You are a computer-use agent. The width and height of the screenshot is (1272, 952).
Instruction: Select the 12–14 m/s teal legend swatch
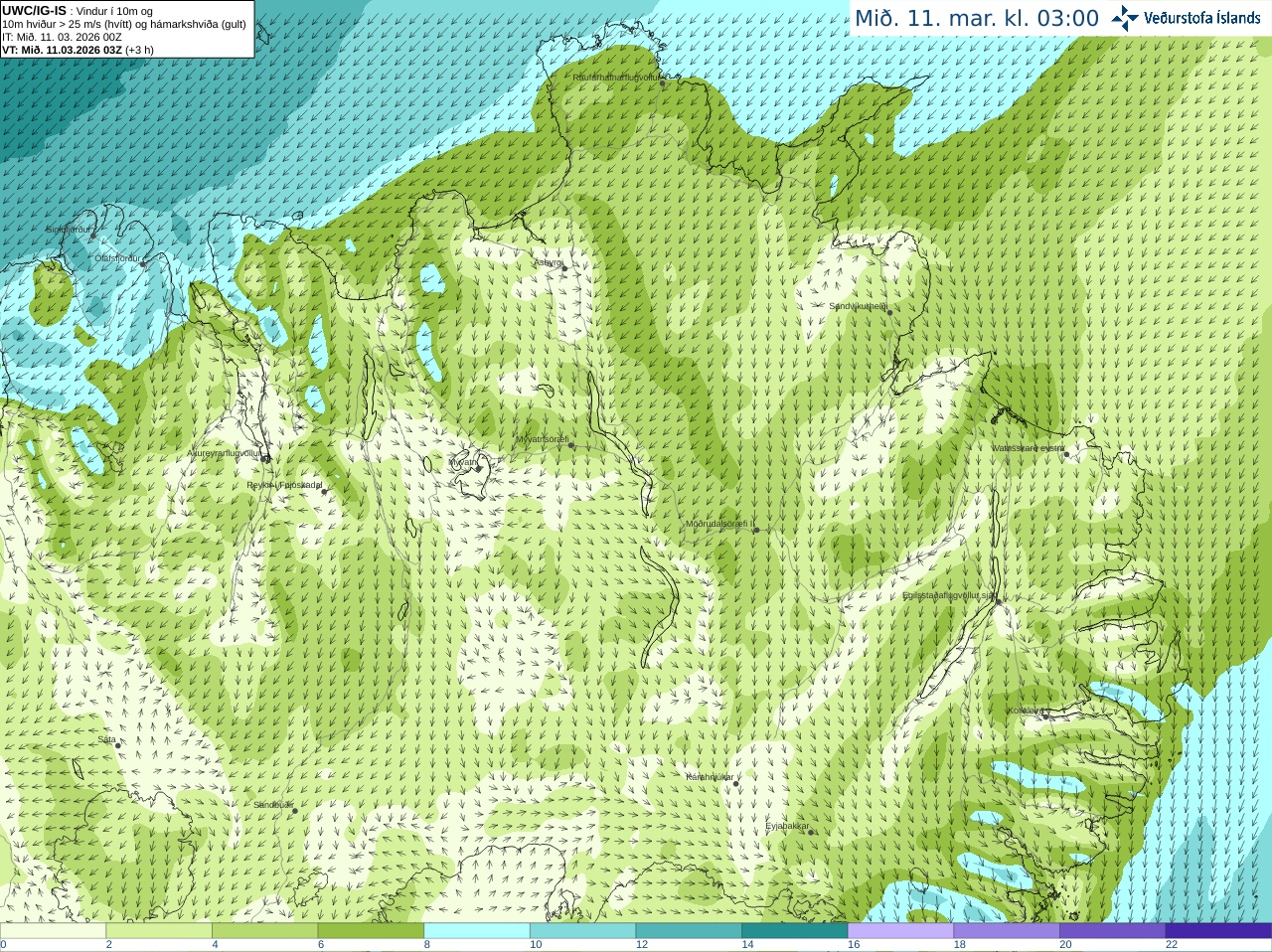pos(689,931)
